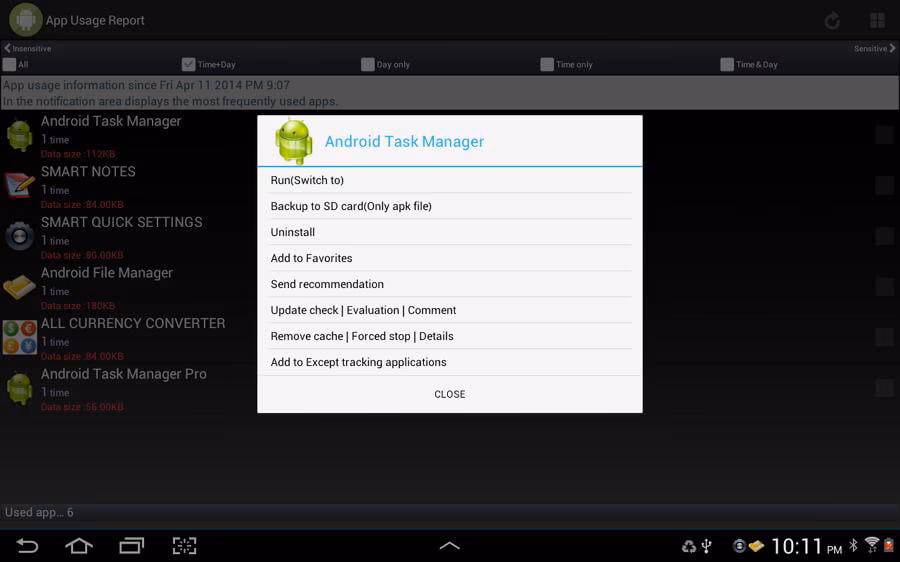Select Android Task Manager Pro app name
This screenshot has height=562, width=900.
(124, 374)
